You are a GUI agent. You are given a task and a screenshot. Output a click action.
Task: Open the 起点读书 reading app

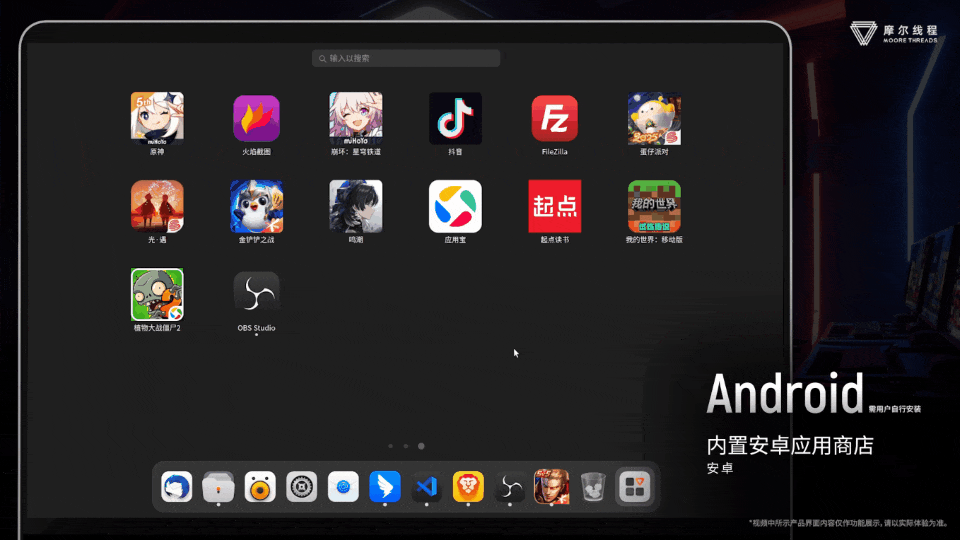click(x=554, y=206)
